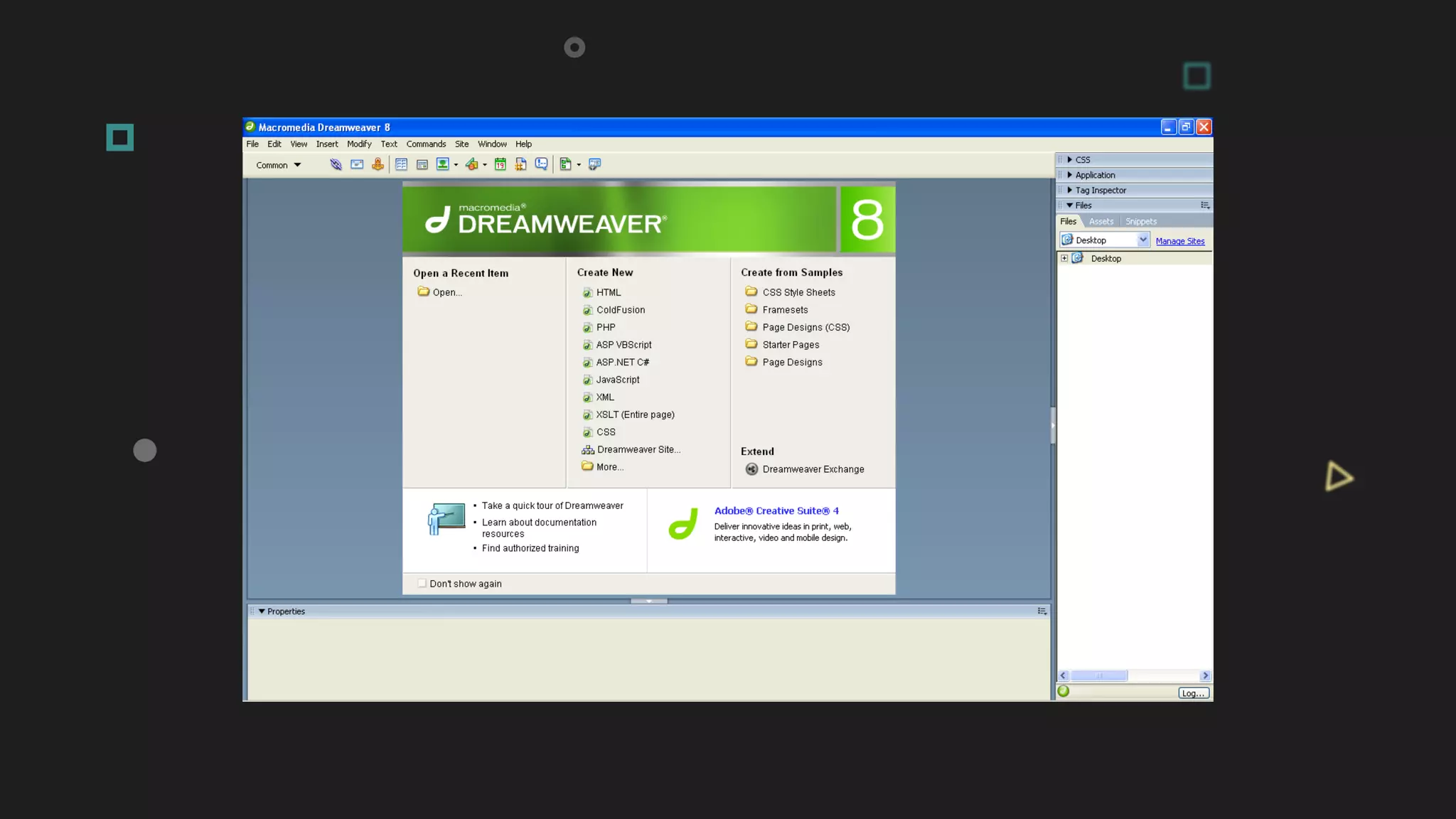The height and width of the screenshot is (819, 1456).
Task: Create a new HTML document
Action: click(x=608, y=292)
